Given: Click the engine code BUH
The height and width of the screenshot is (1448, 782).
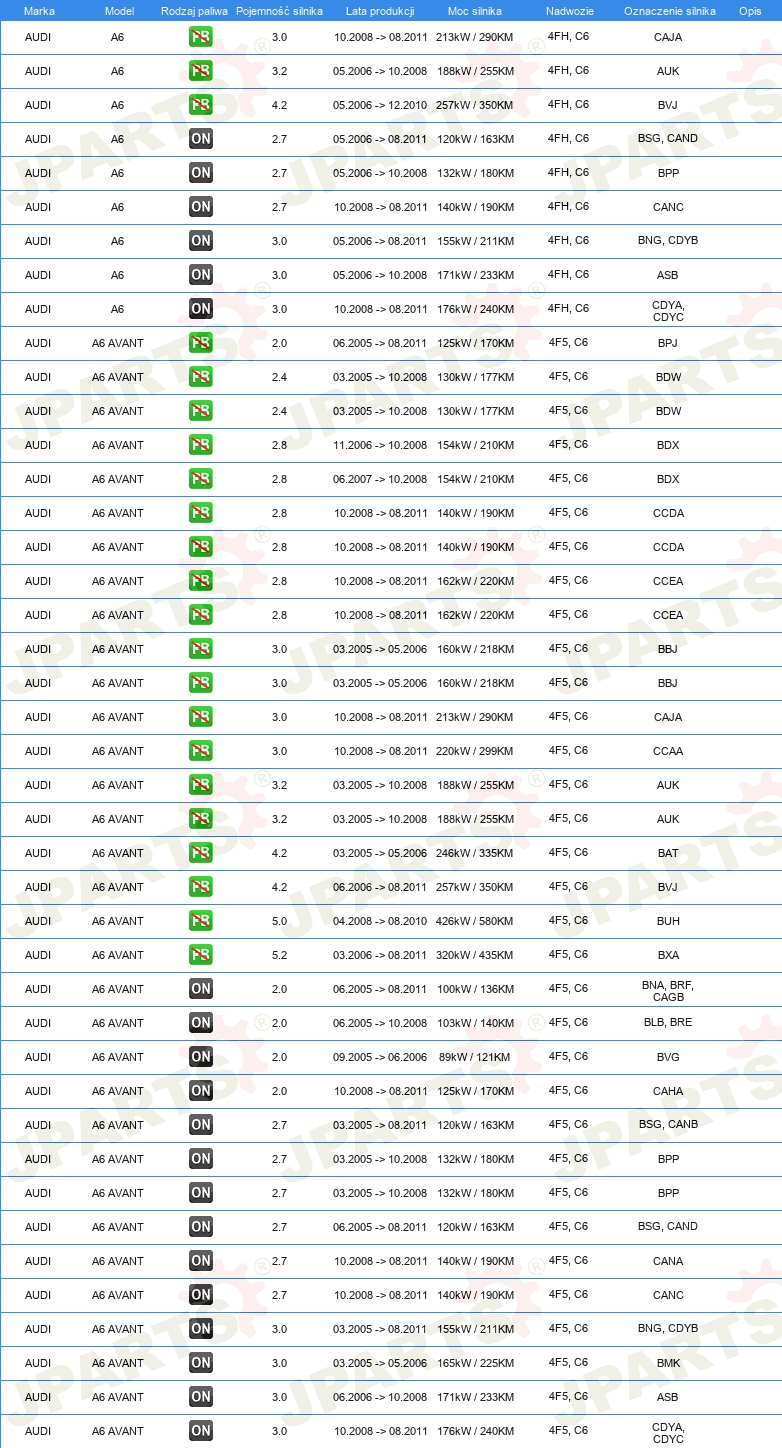Looking at the screenshot, I should (668, 922).
